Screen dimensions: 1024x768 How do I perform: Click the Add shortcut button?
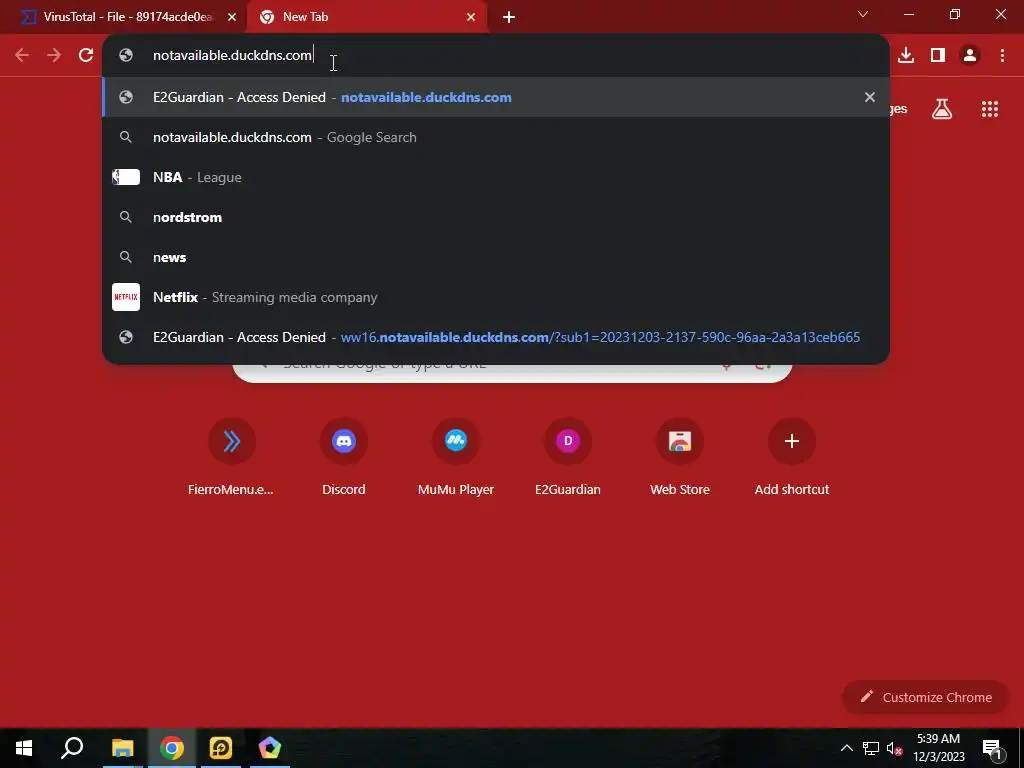792,456
